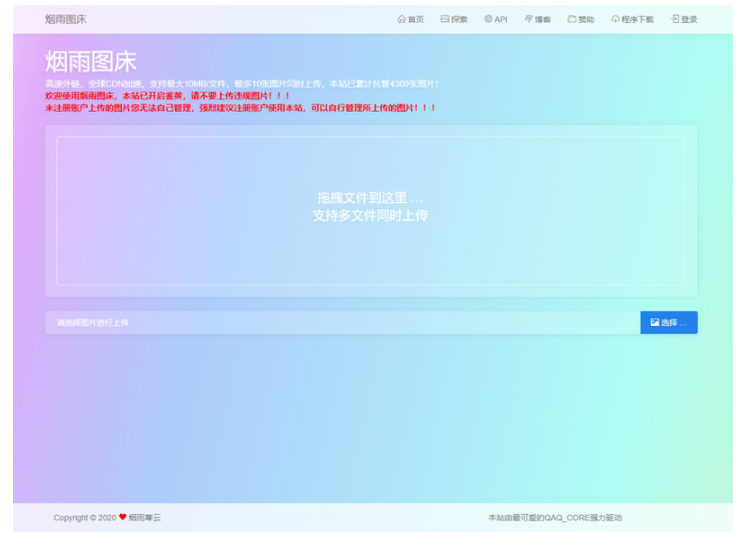
Task: Open the 赞助 nav item
Action: (580, 19)
